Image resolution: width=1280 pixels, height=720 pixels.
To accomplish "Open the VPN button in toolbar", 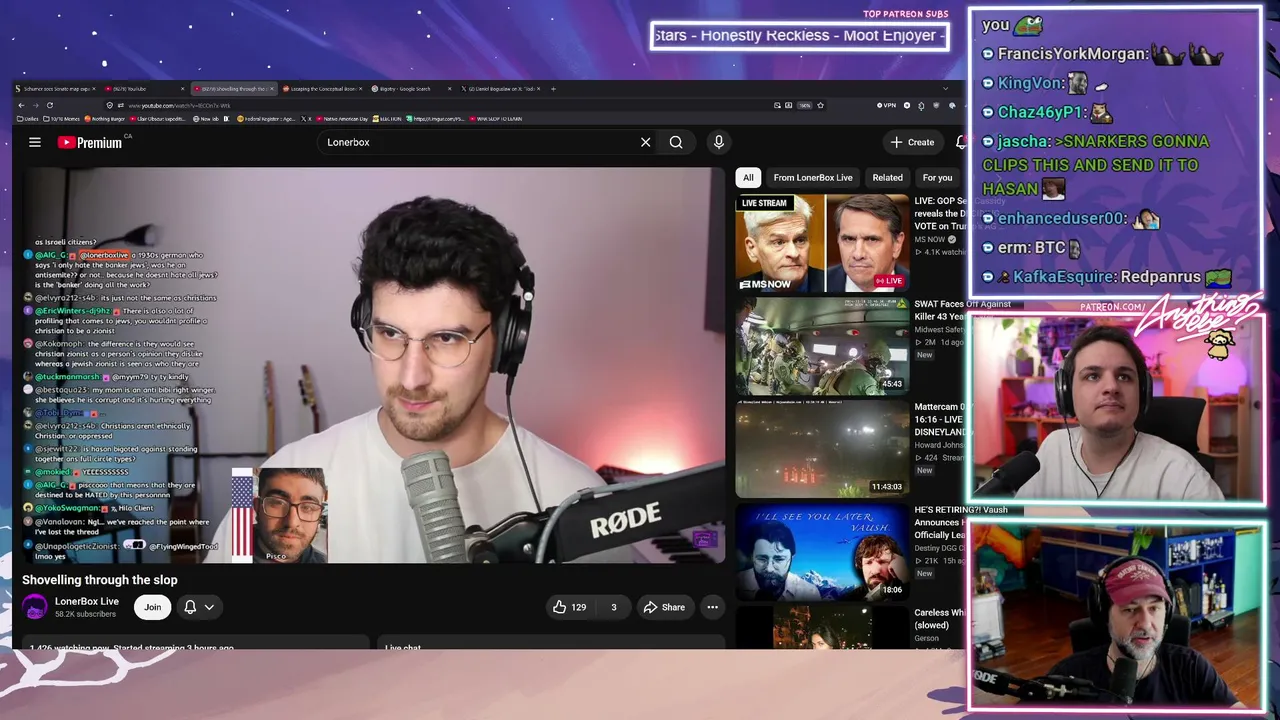I will coord(887,105).
